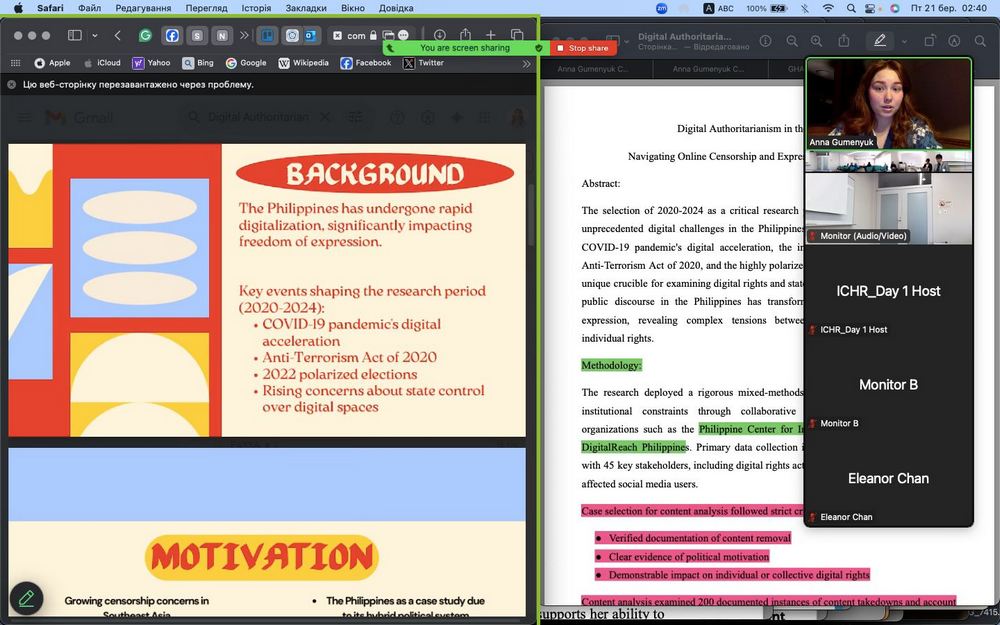The width and height of the screenshot is (1000, 625).
Task: Expand the highlight pen options dropdown arrow
Action: pos(904,41)
